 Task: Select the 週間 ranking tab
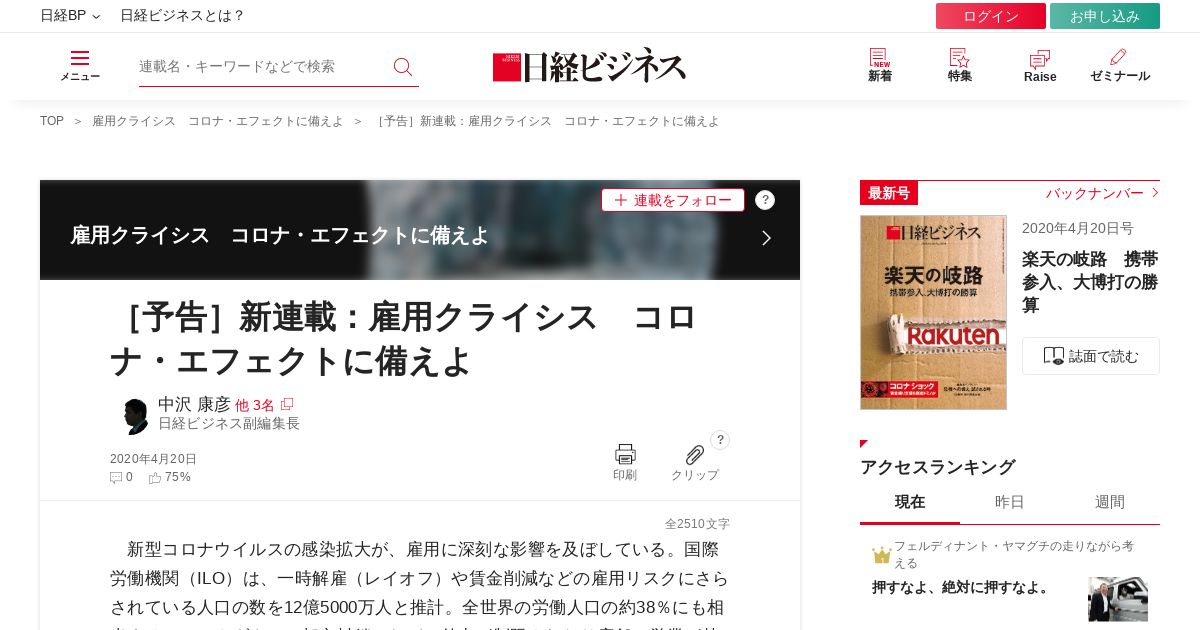(1110, 502)
